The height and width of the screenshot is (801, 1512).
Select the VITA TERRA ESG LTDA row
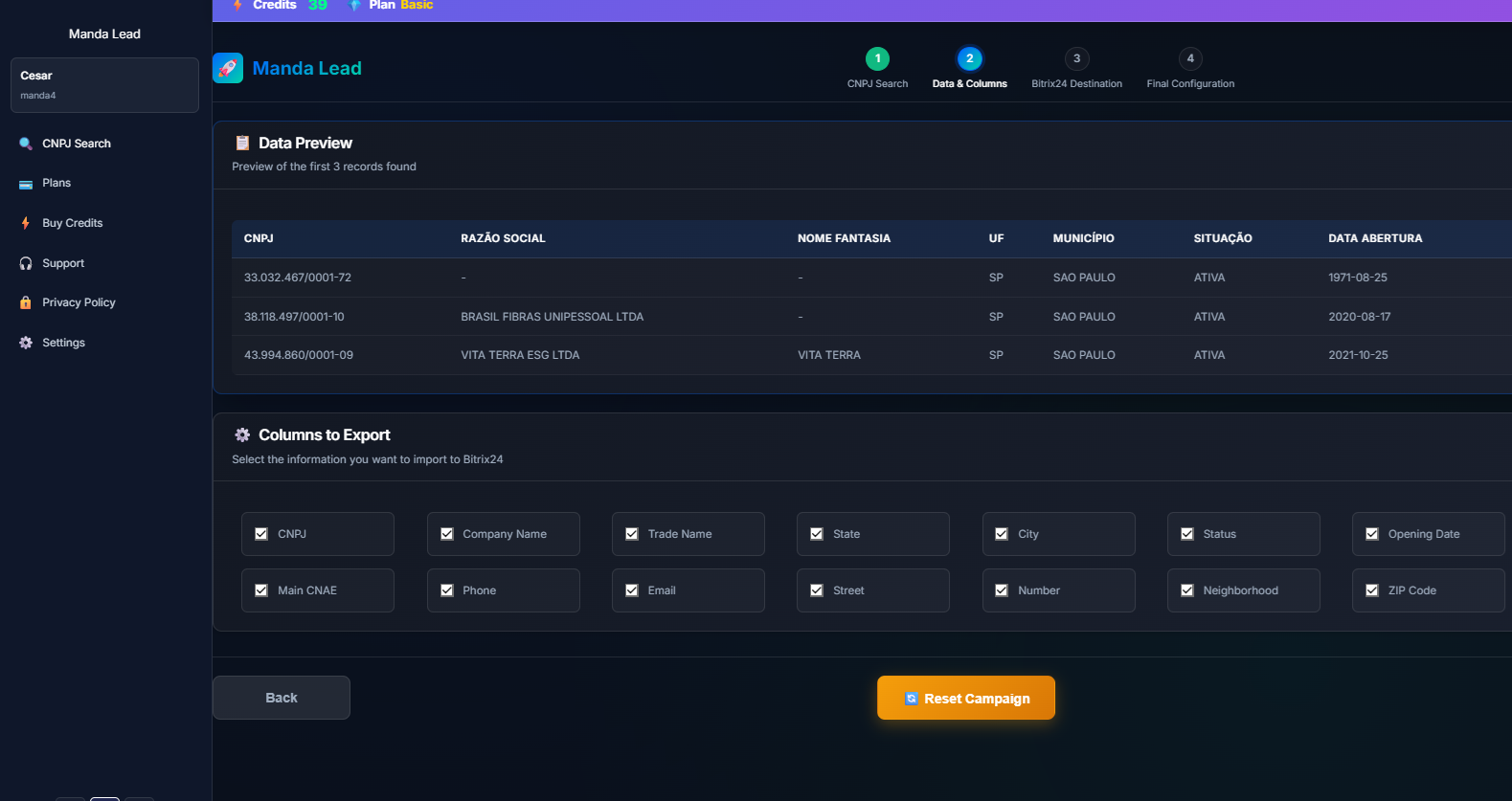pyautogui.click(x=520, y=355)
